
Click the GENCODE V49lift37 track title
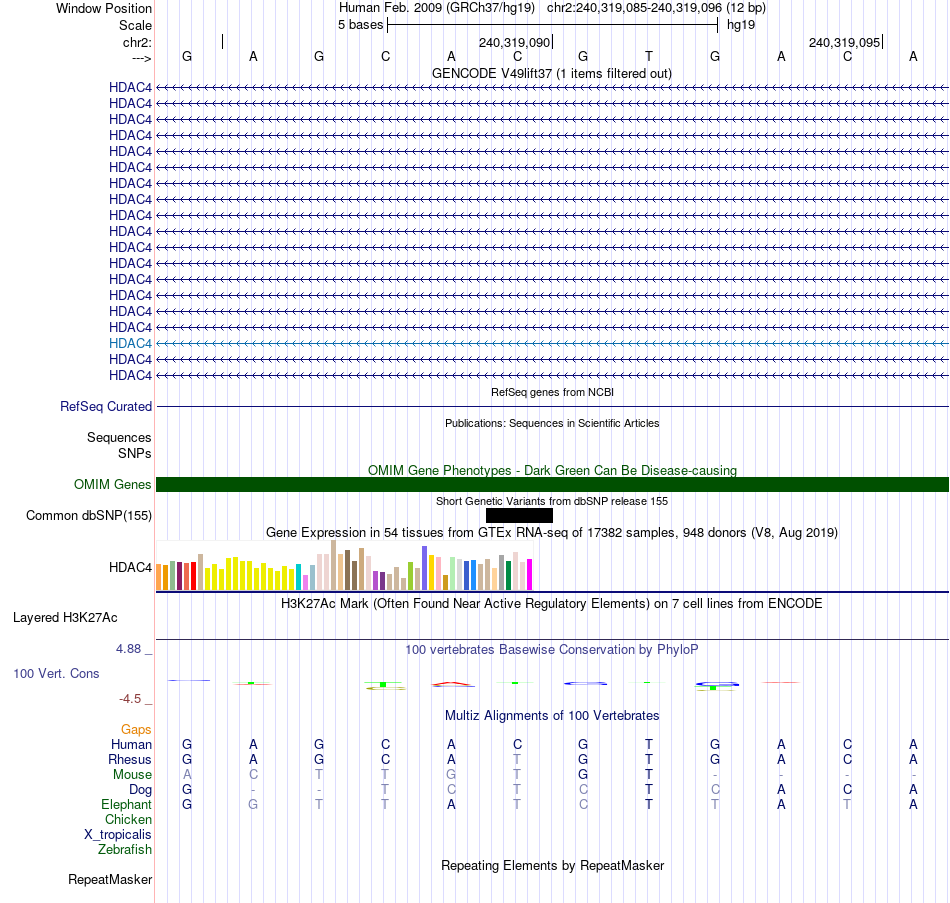[552, 73]
